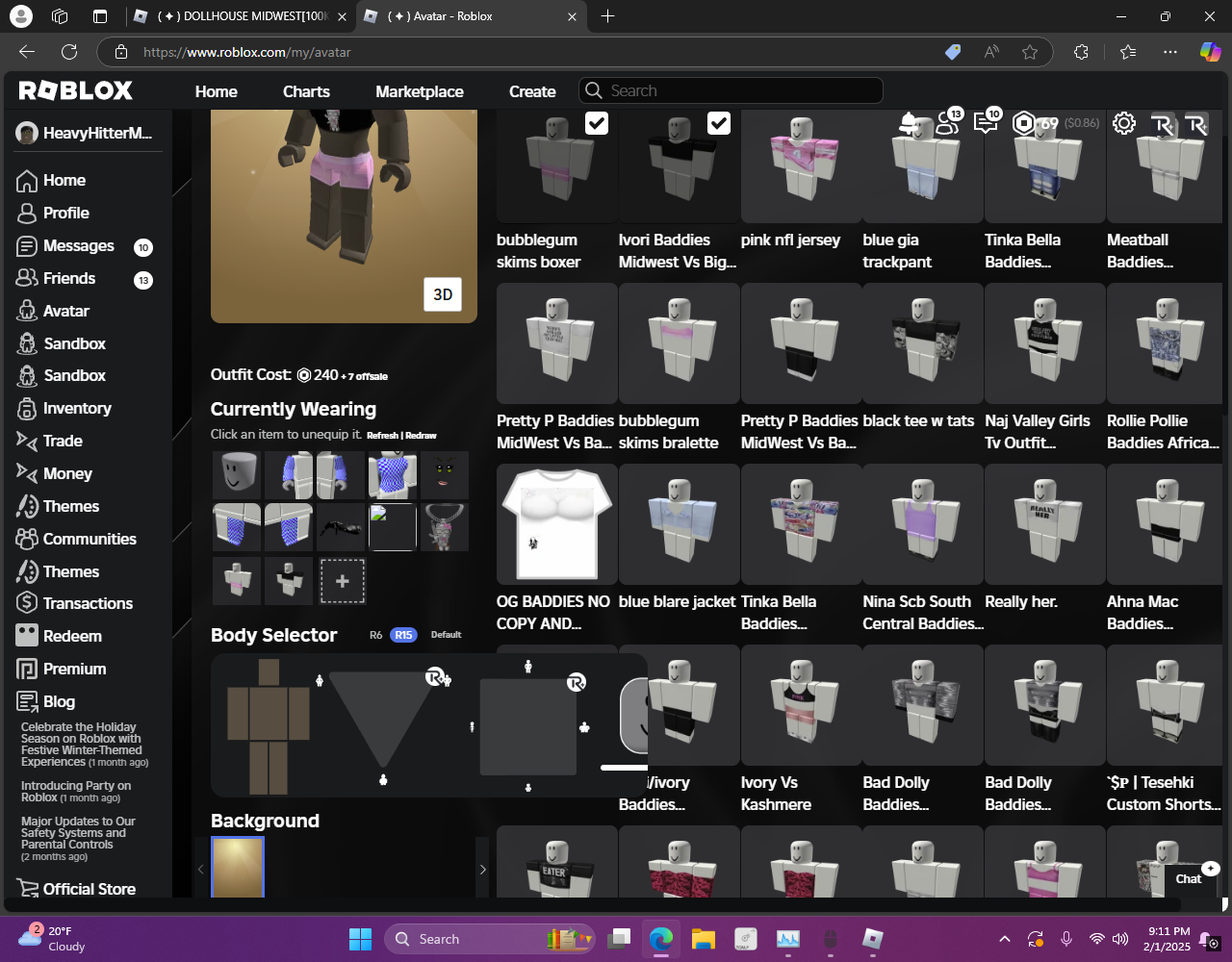This screenshot has height=962, width=1232.
Task: Uncheck the Ivori Baddies Midwest item checkbox
Action: (x=719, y=123)
